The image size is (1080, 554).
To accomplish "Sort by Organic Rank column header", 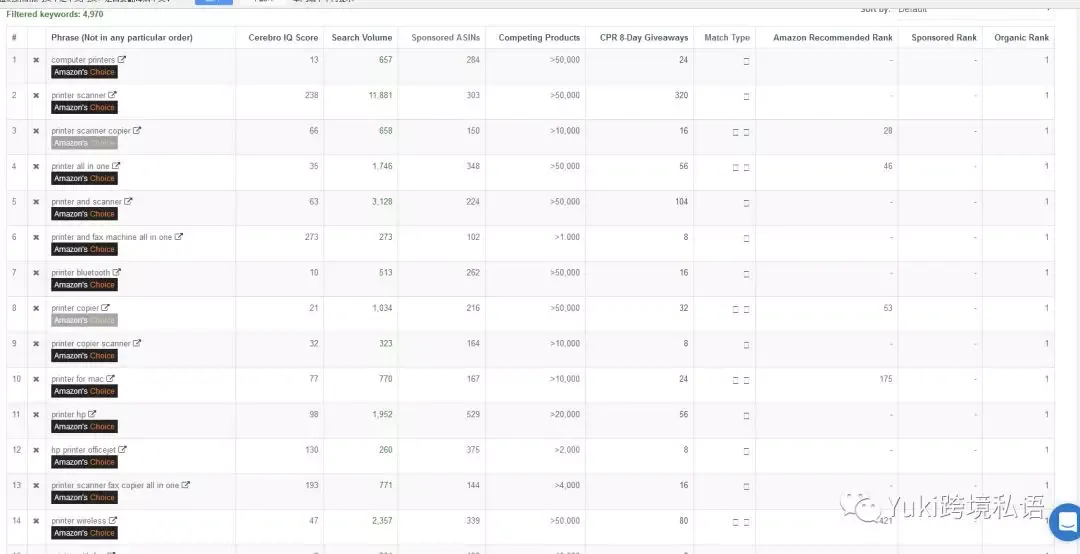I will tap(1021, 38).
